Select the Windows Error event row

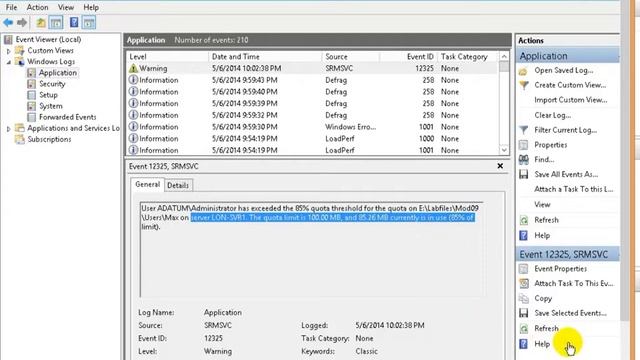pos(313,127)
